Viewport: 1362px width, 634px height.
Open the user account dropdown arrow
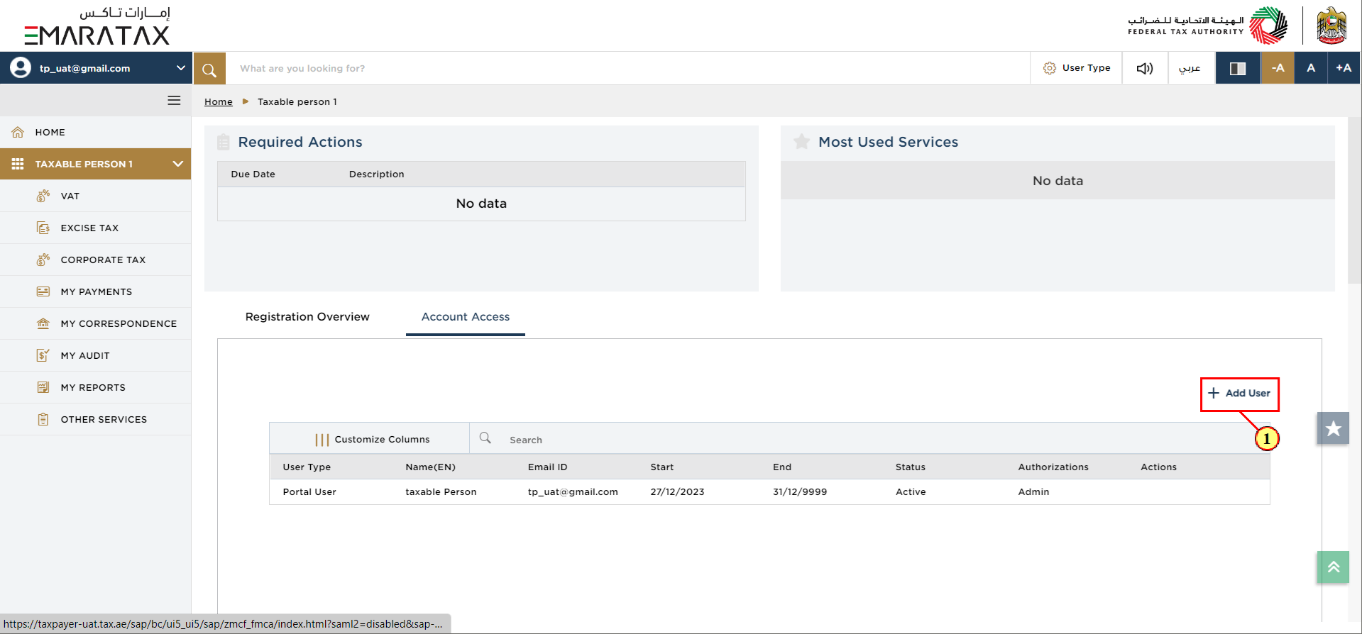pos(180,68)
